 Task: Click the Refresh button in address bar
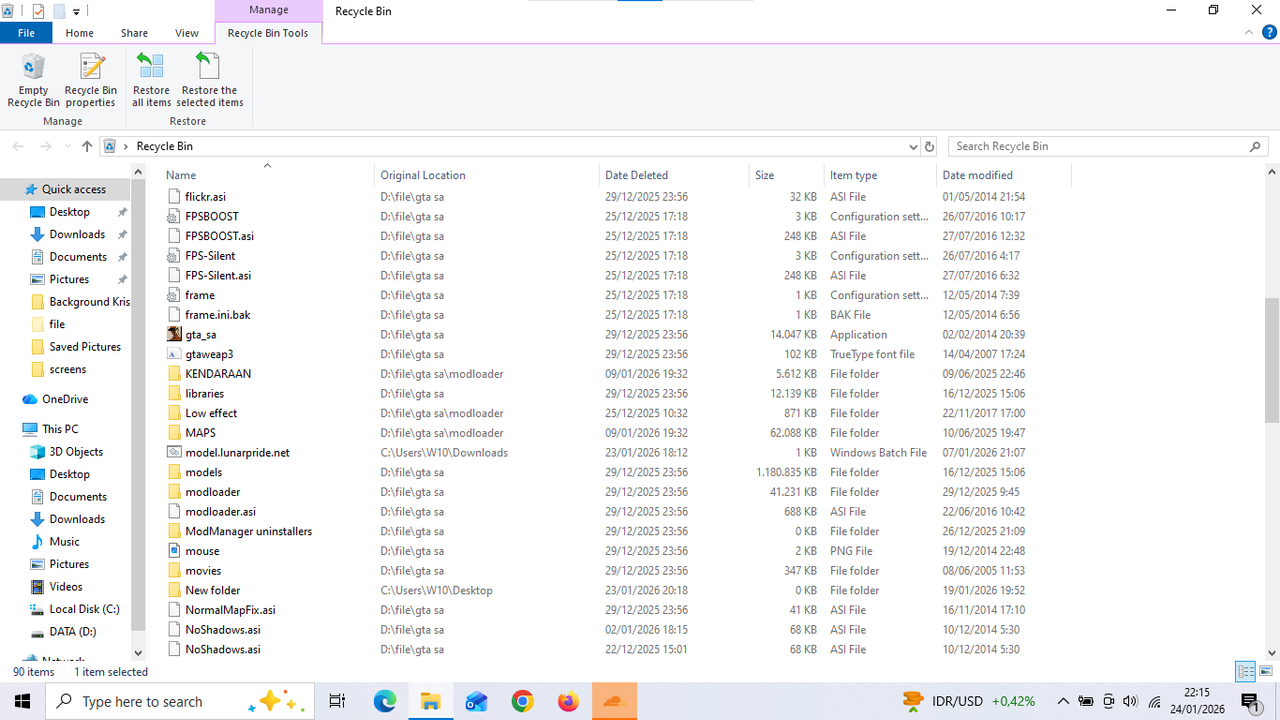click(x=929, y=146)
